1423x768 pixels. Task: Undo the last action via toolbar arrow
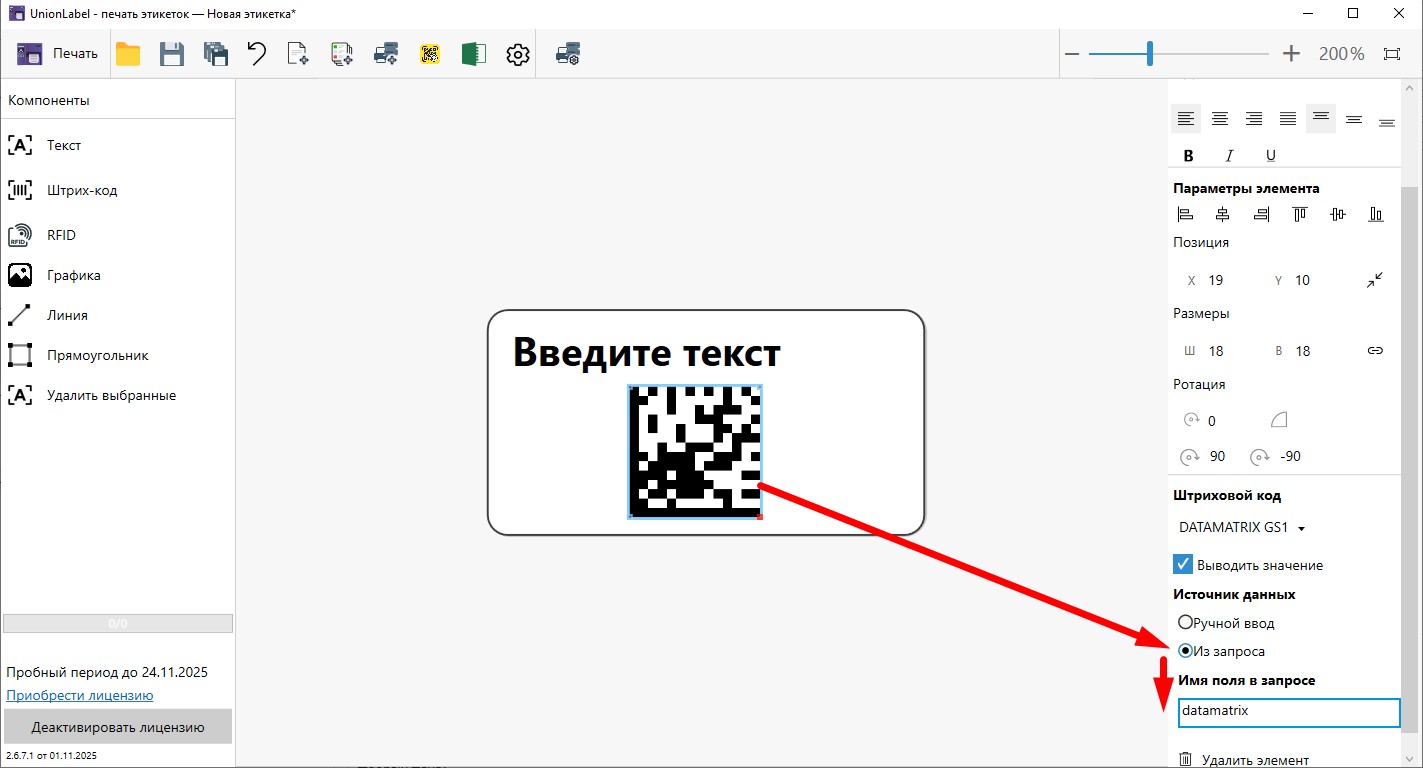[x=256, y=54]
